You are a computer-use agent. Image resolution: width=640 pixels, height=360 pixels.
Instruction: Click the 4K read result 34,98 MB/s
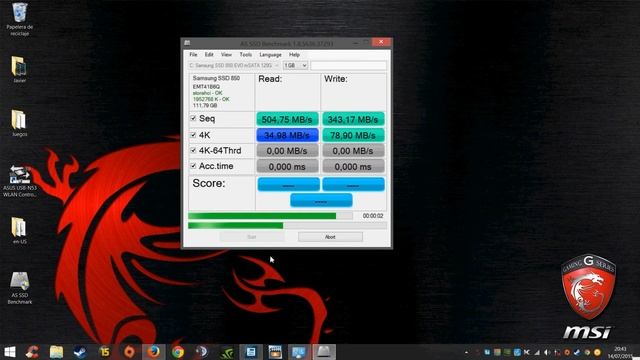[x=287, y=135]
